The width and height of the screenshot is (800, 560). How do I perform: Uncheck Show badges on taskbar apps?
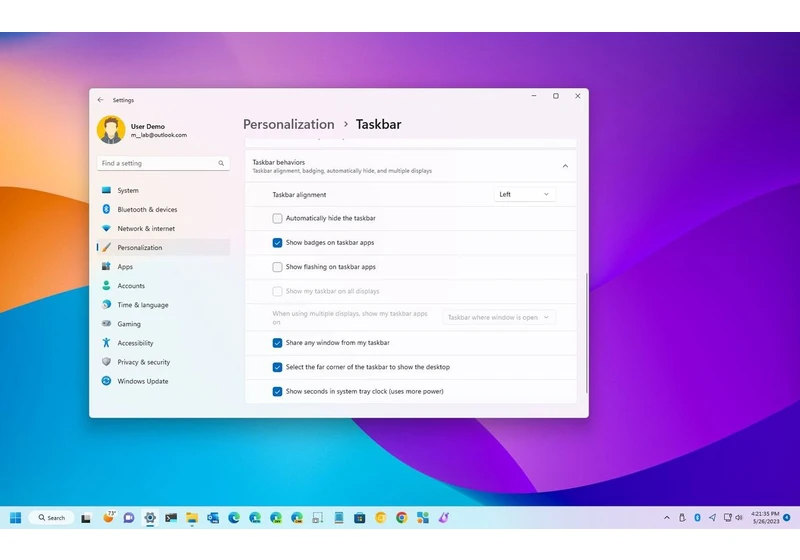tap(277, 243)
